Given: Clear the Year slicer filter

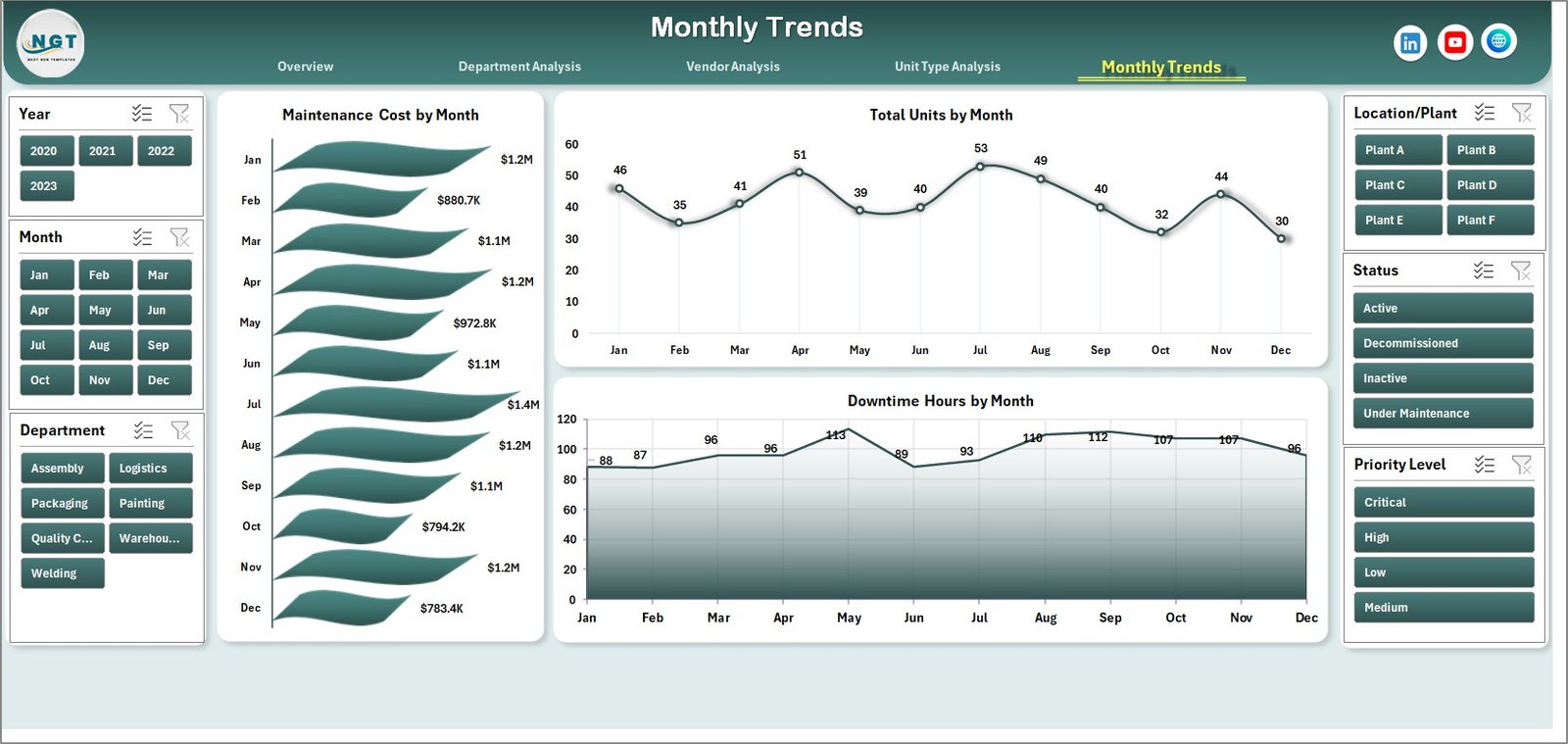Looking at the screenshot, I should [179, 114].
